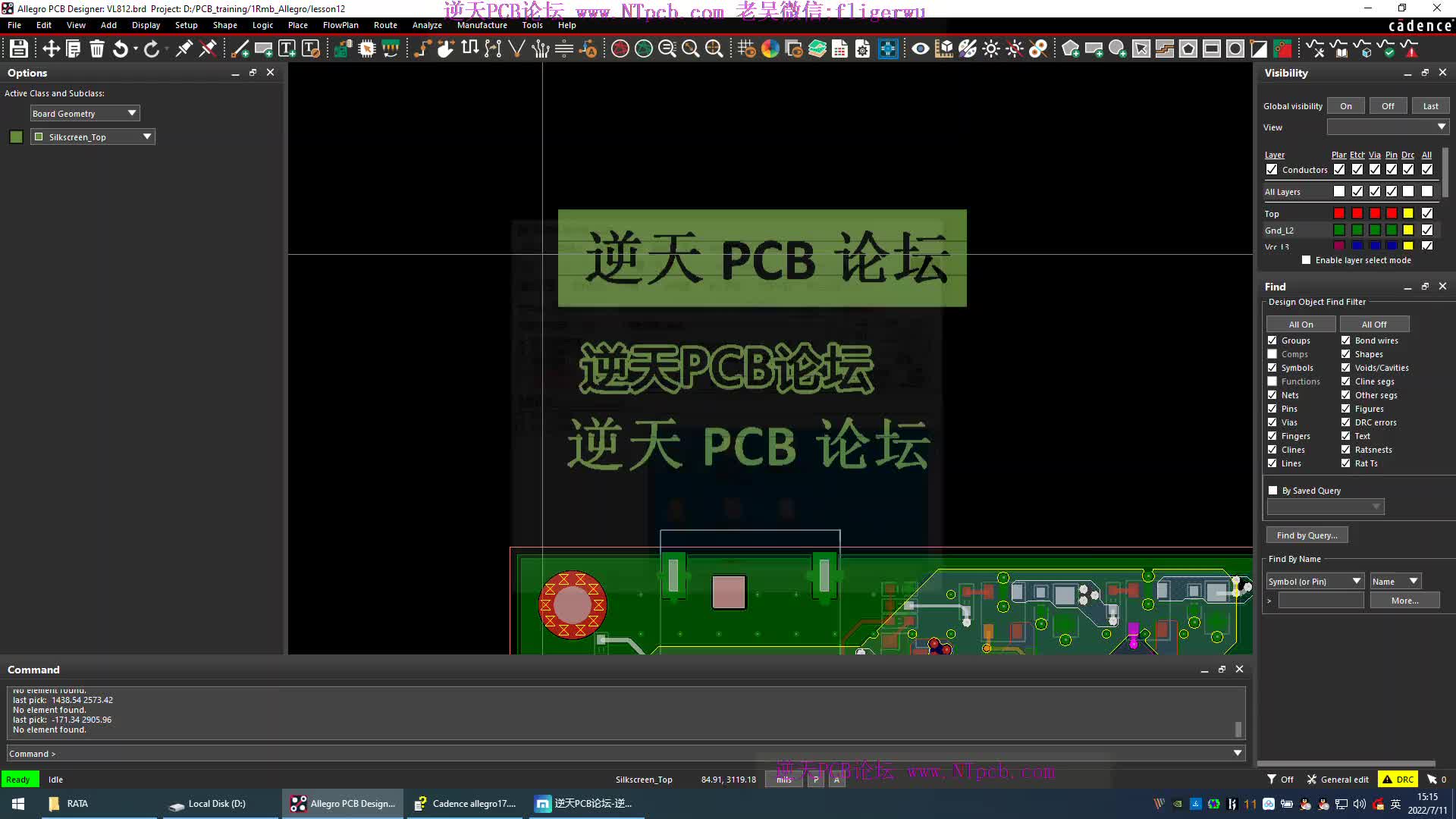This screenshot has height=819, width=1456.
Task: Uncheck the Symbols find filter
Action: click(1272, 368)
